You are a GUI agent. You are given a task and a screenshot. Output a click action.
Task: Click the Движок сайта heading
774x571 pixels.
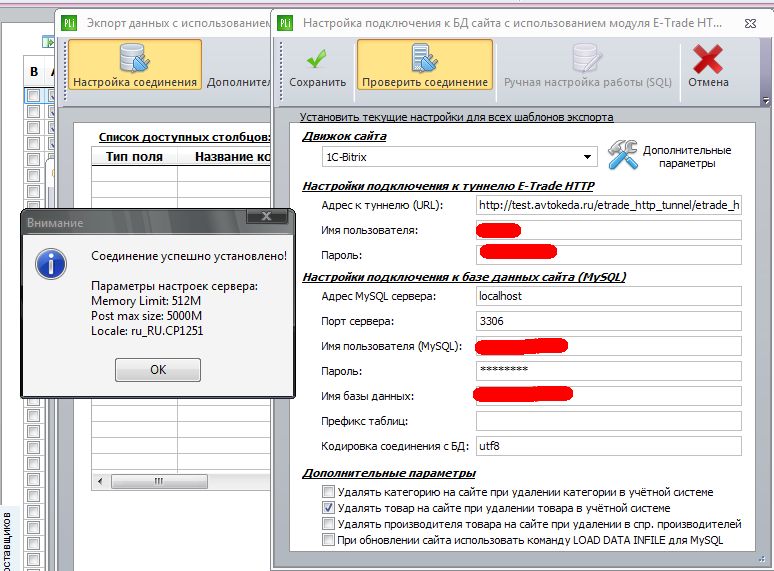pyautogui.click(x=344, y=136)
